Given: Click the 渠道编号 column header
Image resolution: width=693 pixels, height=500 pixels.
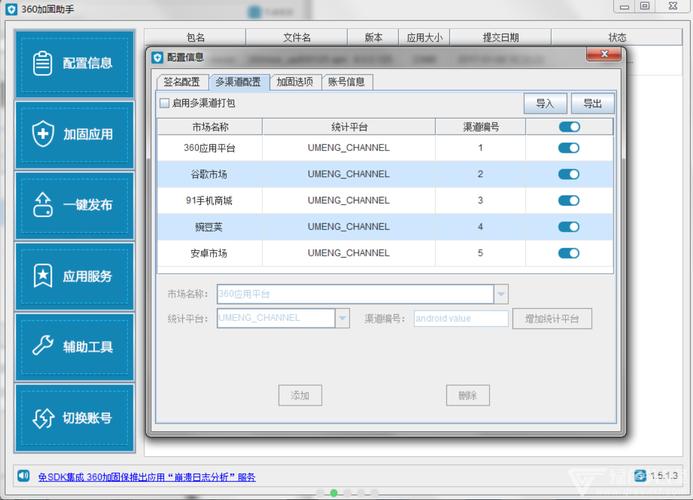Looking at the screenshot, I should (x=480, y=127).
